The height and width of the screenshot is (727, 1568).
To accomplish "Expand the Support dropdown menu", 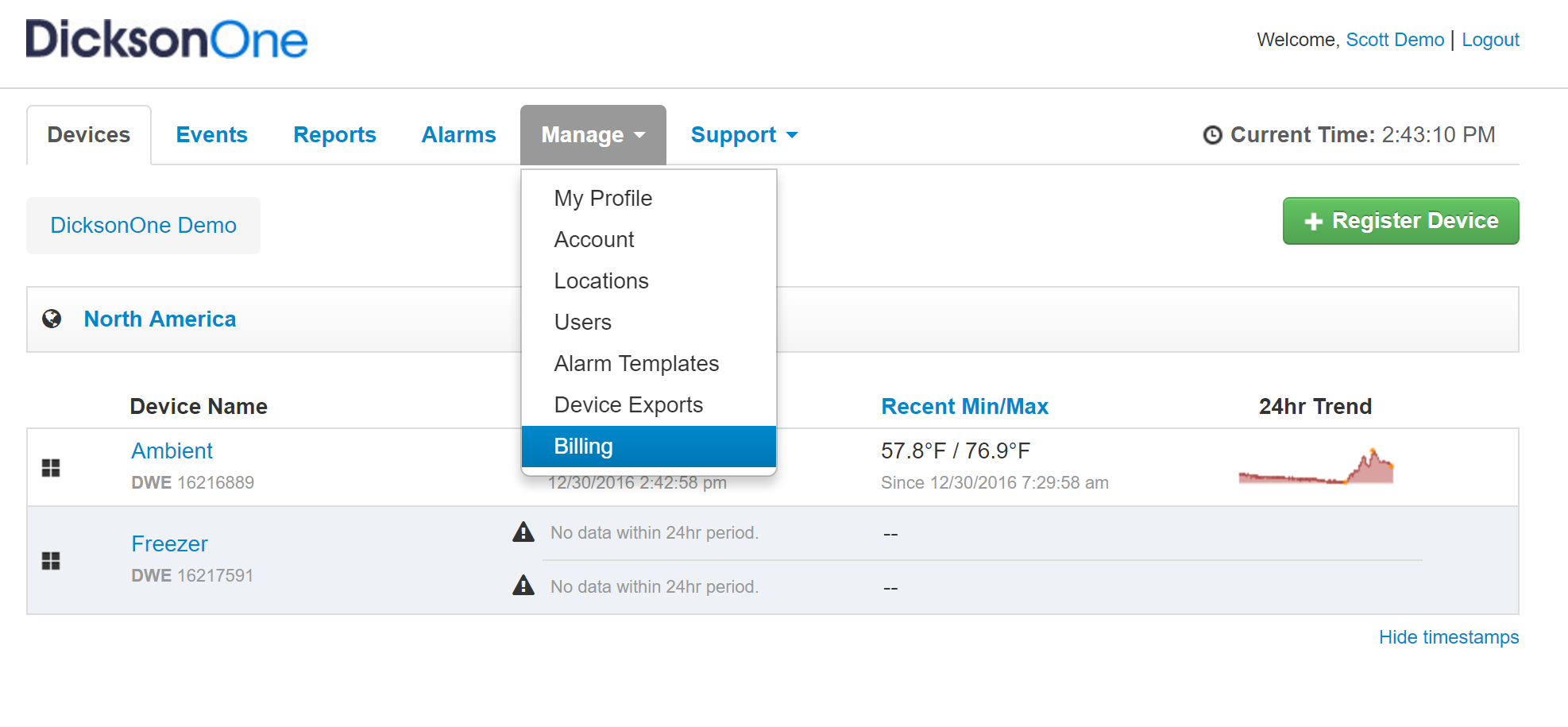I will point(744,135).
